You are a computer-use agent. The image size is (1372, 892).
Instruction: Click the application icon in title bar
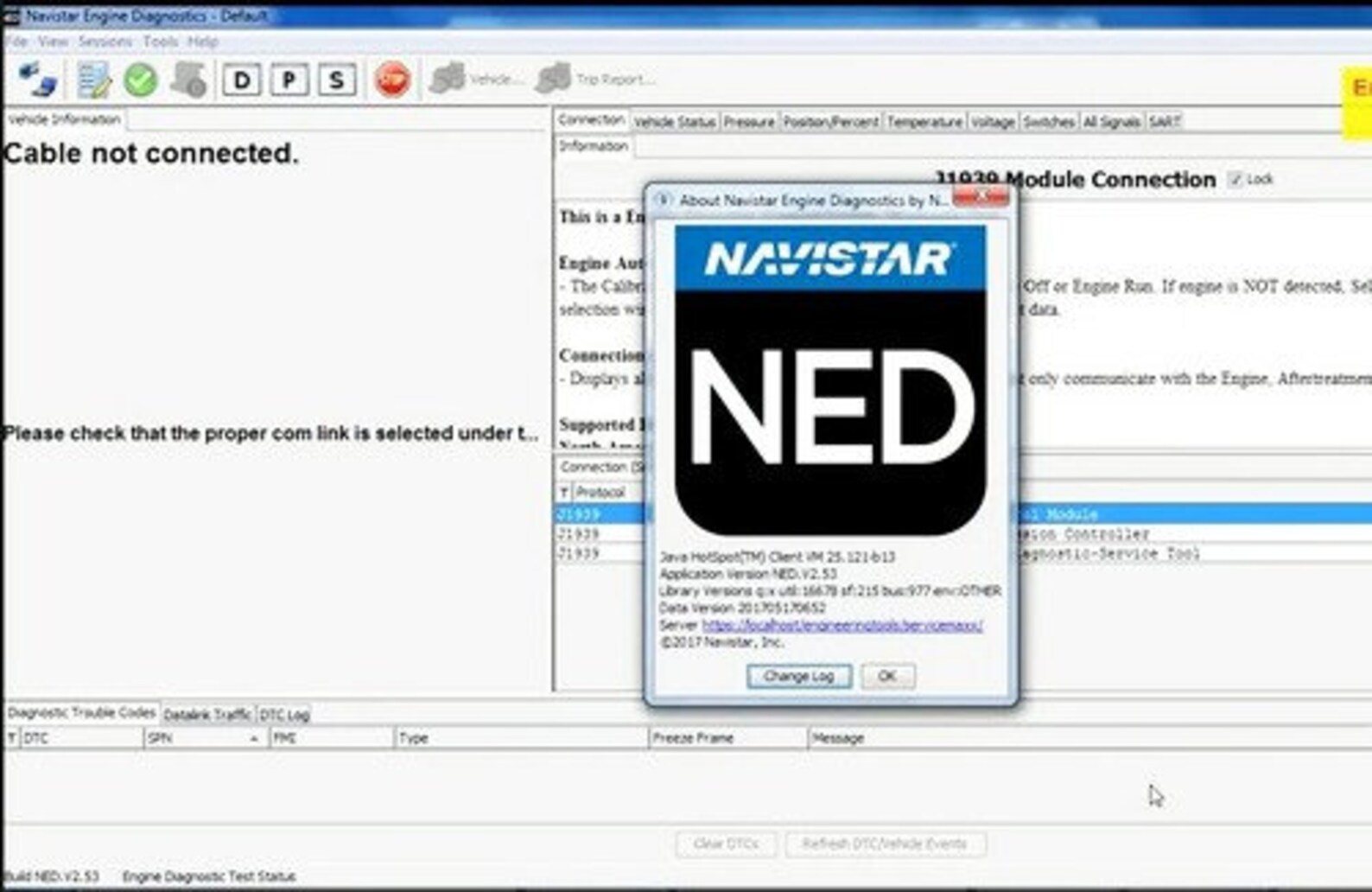tap(11, 16)
